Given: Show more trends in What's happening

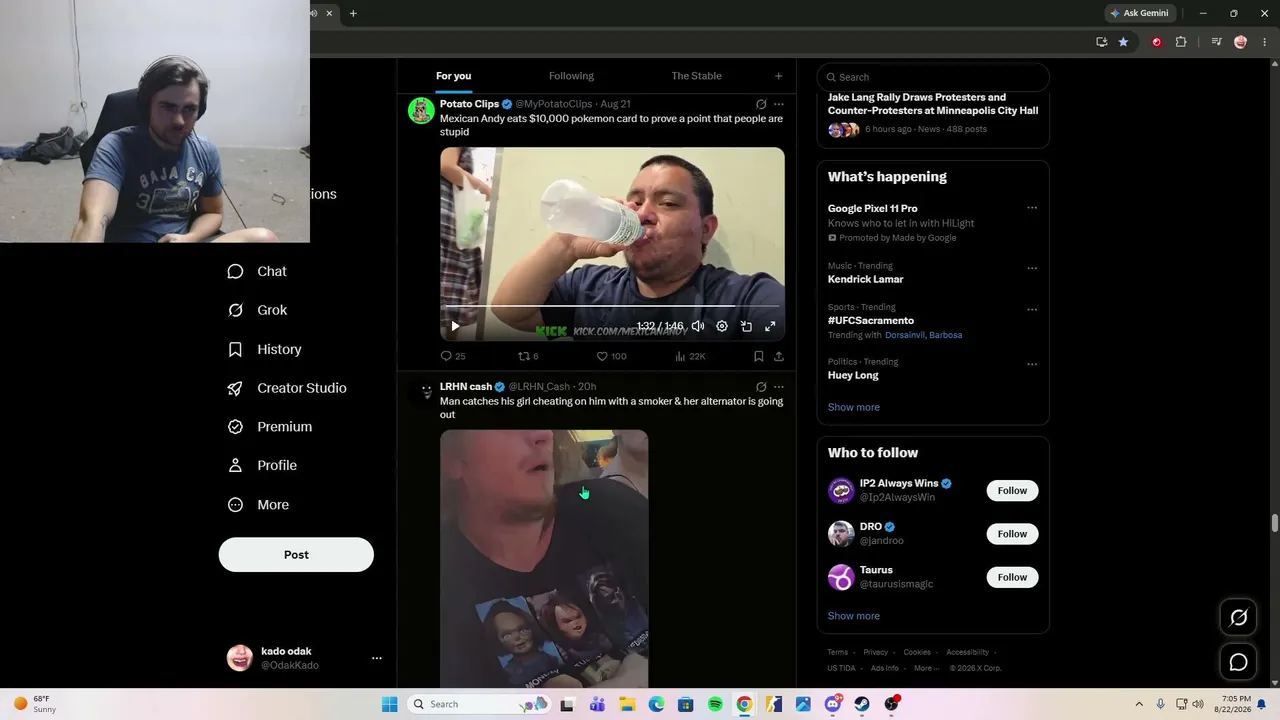Looking at the screenshot, I should coord(854,407).
